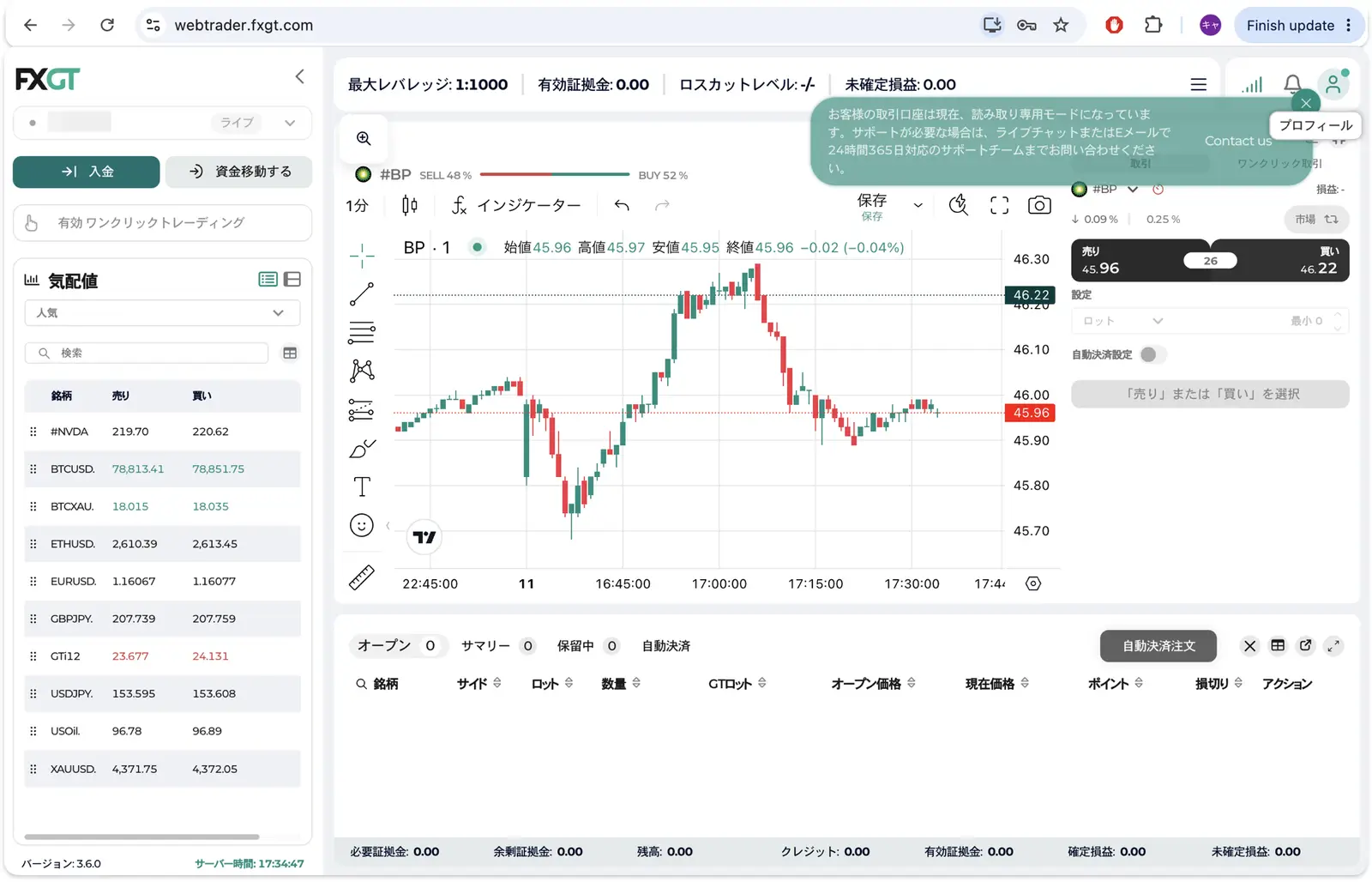Undo the last chart action
The width and height of the screenshot is (1372, 882).
[622, 205]
